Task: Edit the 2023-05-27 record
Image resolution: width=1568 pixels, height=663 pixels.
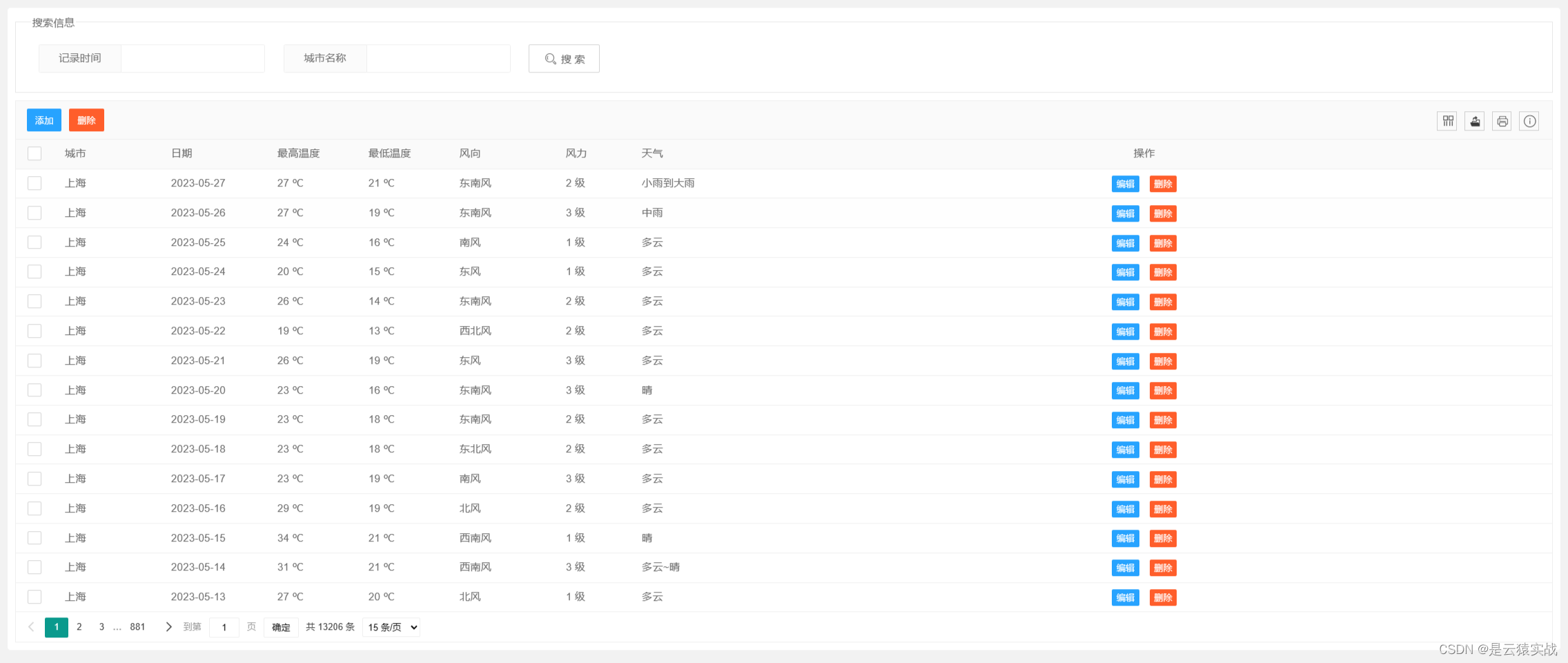Action: (x=1126, y=184)
